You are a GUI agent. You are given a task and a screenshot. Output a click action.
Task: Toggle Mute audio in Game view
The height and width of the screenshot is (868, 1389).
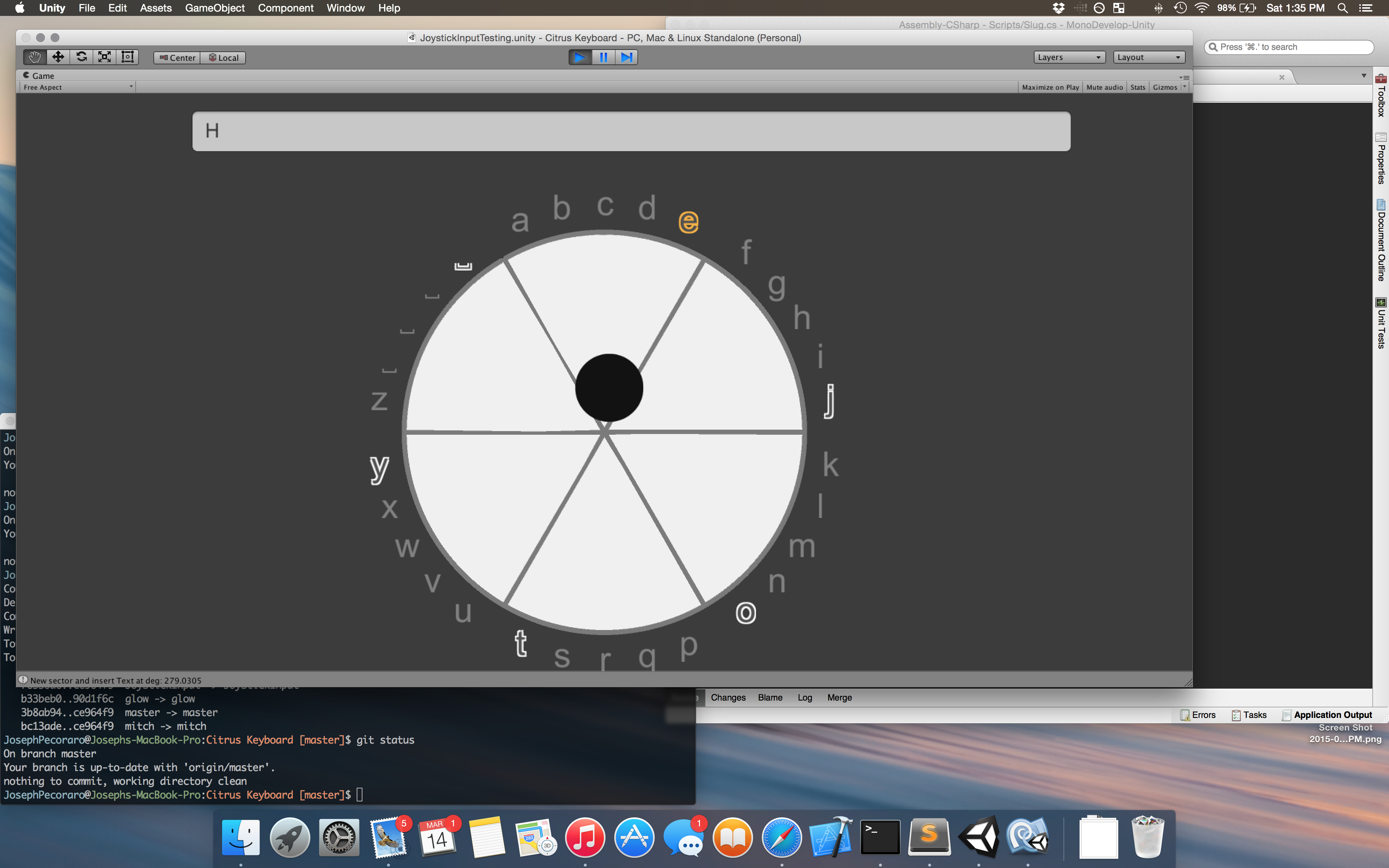tap(1104, 87)
